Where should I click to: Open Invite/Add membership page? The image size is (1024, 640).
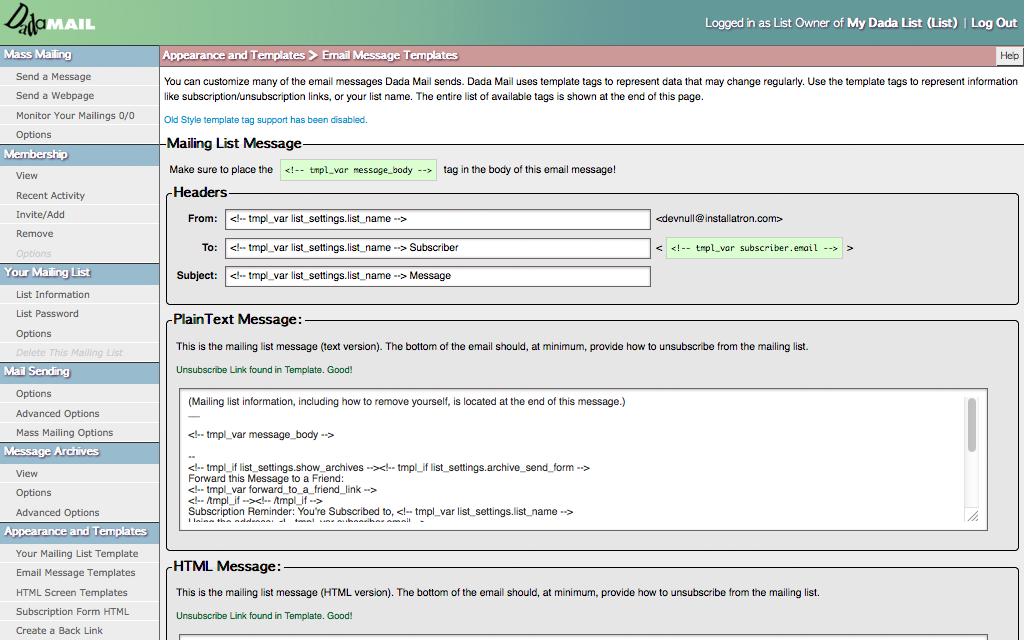[x=40, y=215]
